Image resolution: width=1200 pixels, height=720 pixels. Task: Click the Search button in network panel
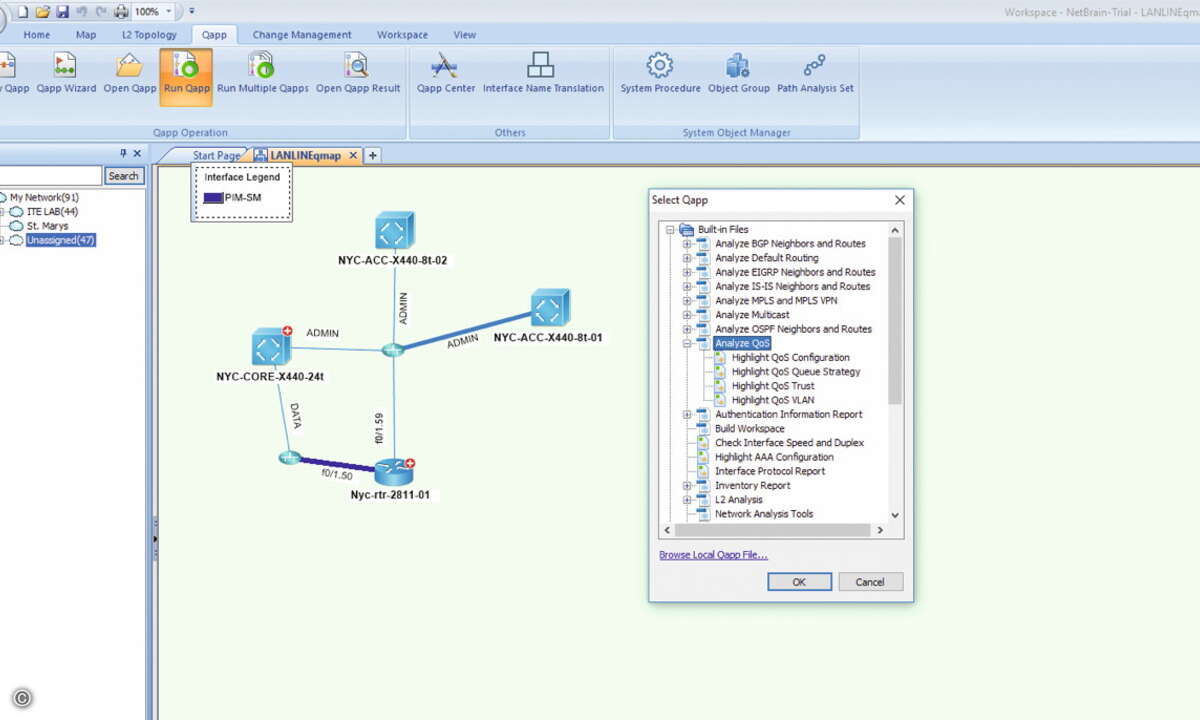click(124, 176)
